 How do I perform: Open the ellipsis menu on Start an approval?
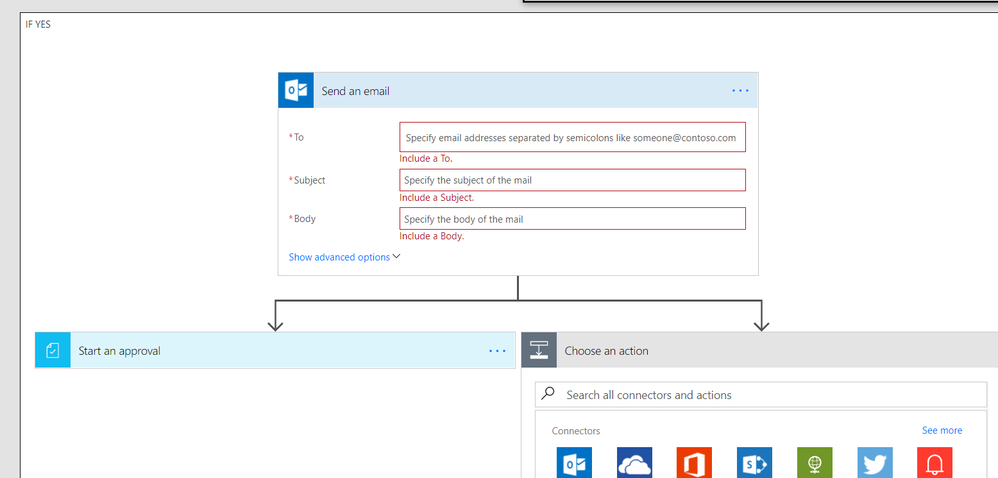[497, 351]
